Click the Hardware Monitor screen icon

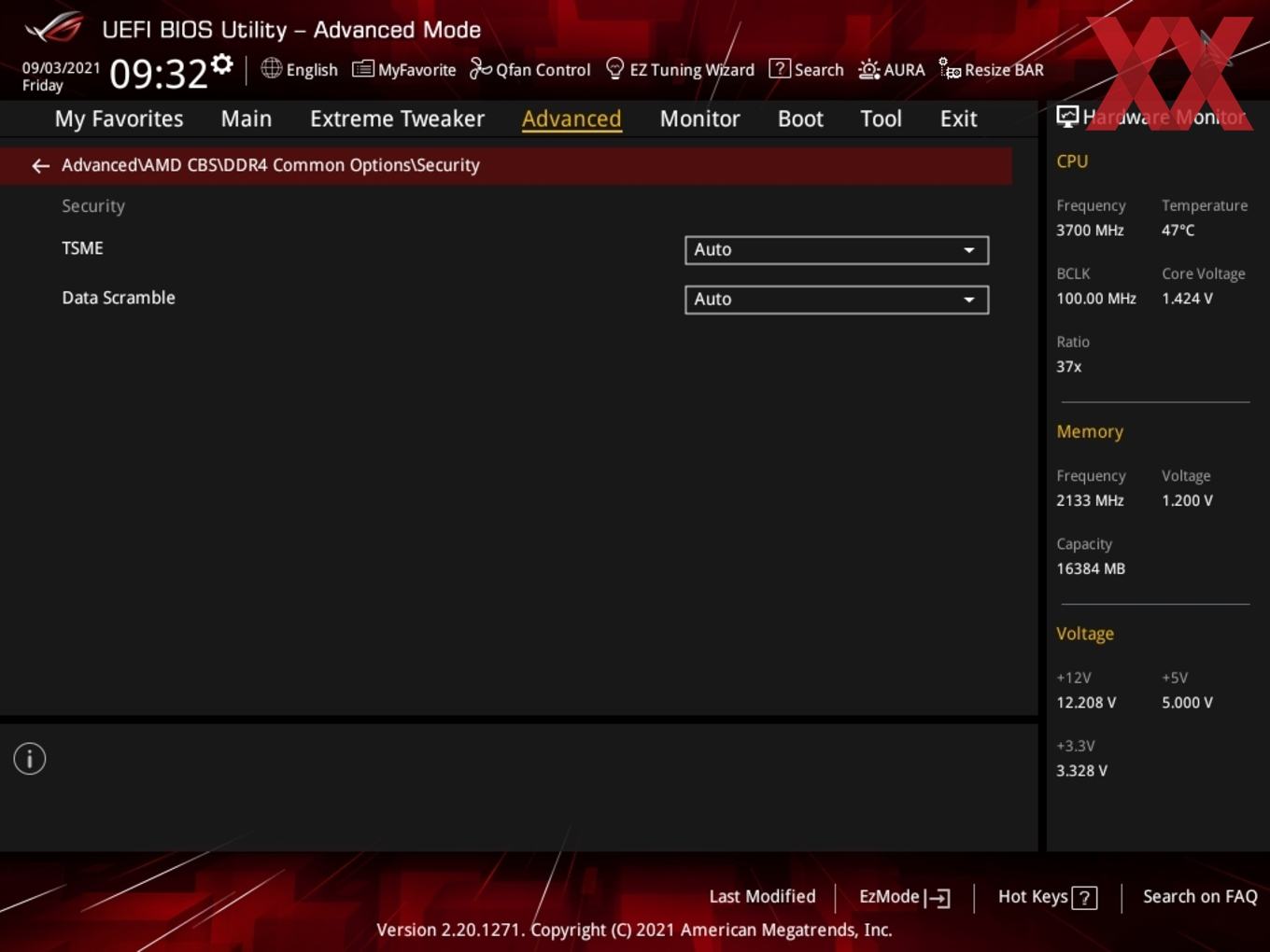(x=1067, y=116)
